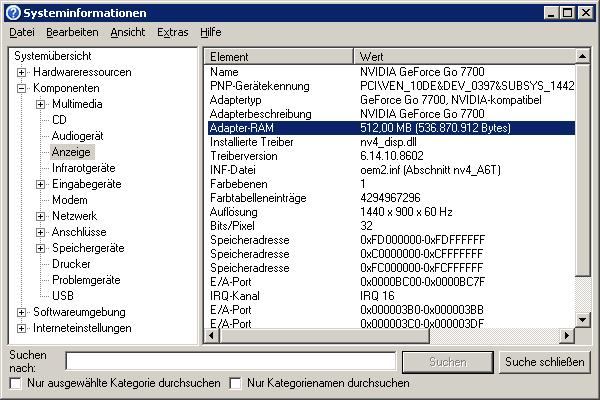The height and width of the screenshot is (400, 600).
Task: Click the horizontal scrollbar right arrow
Action: pyautogui.click(x=567, y=336)
